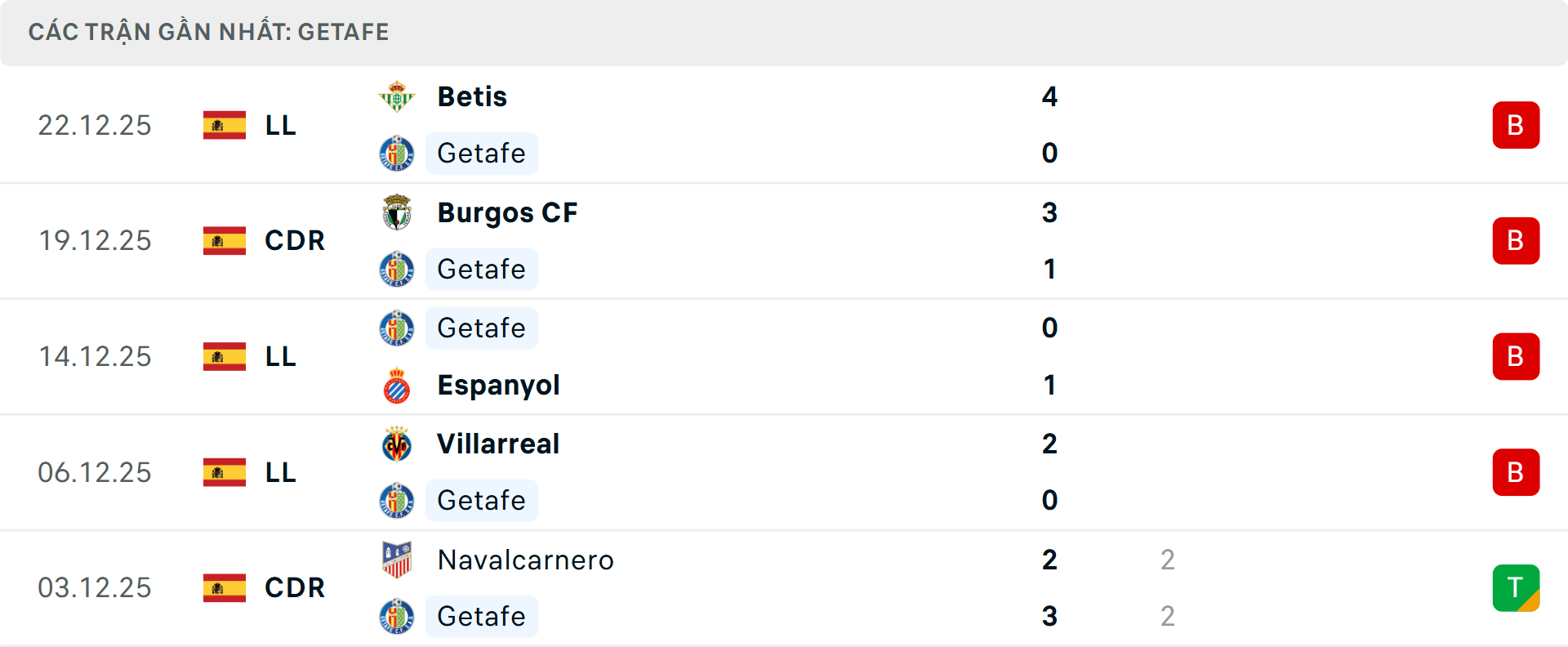Viewport: 1568px width, 647px height.
Task: Click the 06.12.25 match date
Action: (95, 472)
